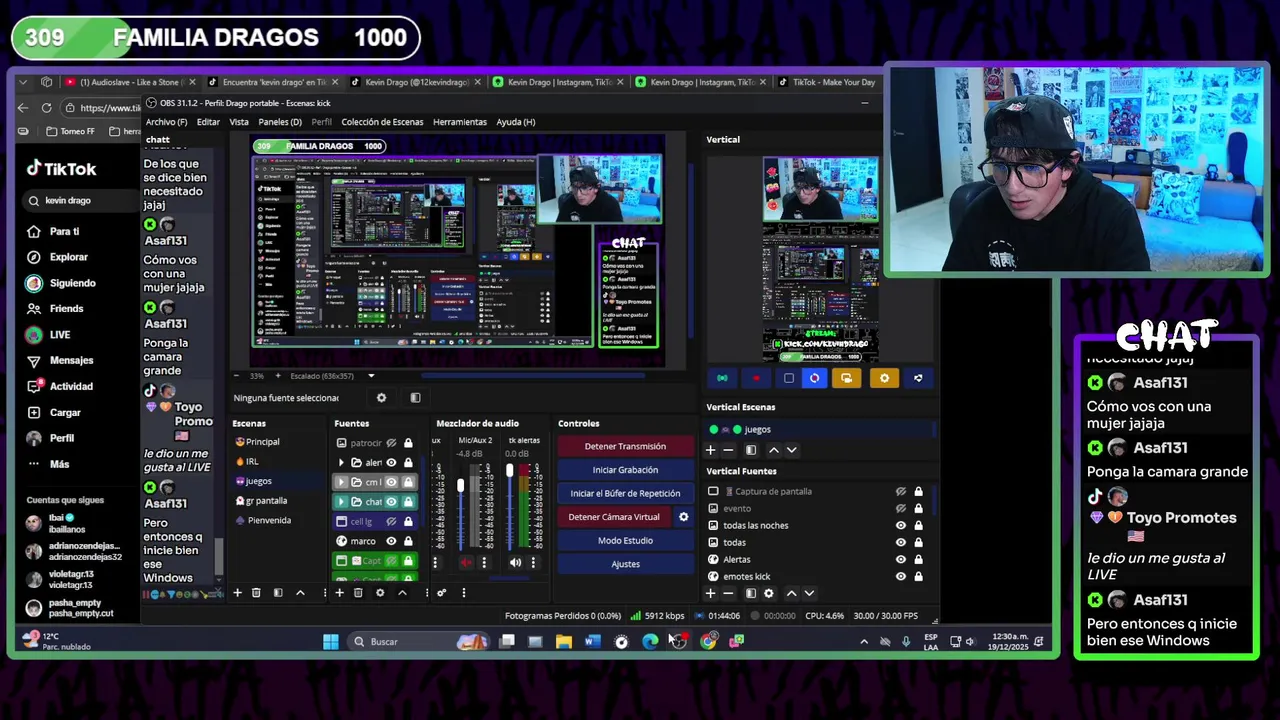Screen dimensions: 1280x720
Task: Click Iniciar el Búfer de Repetición
Action: pyautogui.click(x=625, y=493)
